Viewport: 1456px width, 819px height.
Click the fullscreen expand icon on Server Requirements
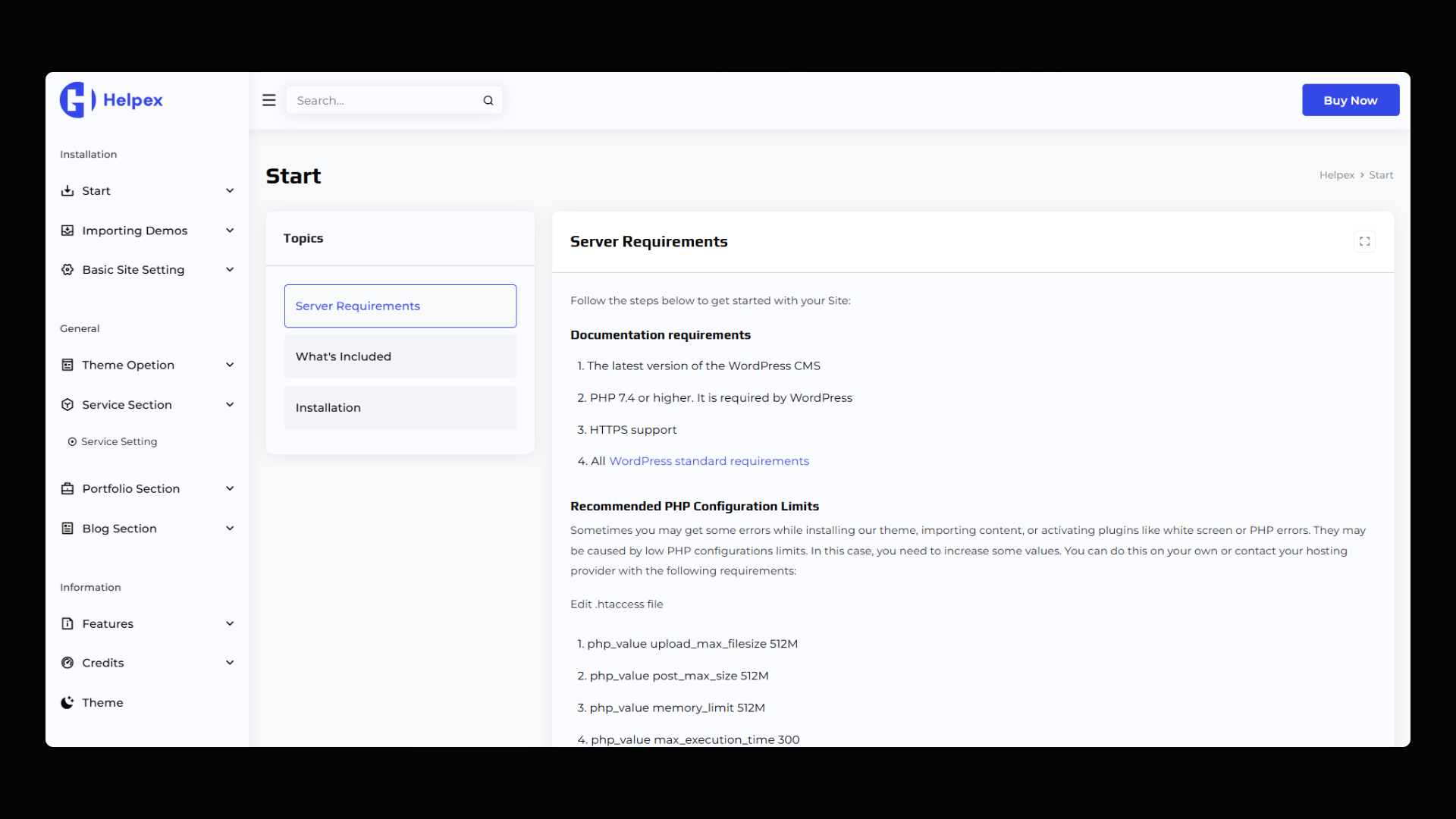[1364, 241]
